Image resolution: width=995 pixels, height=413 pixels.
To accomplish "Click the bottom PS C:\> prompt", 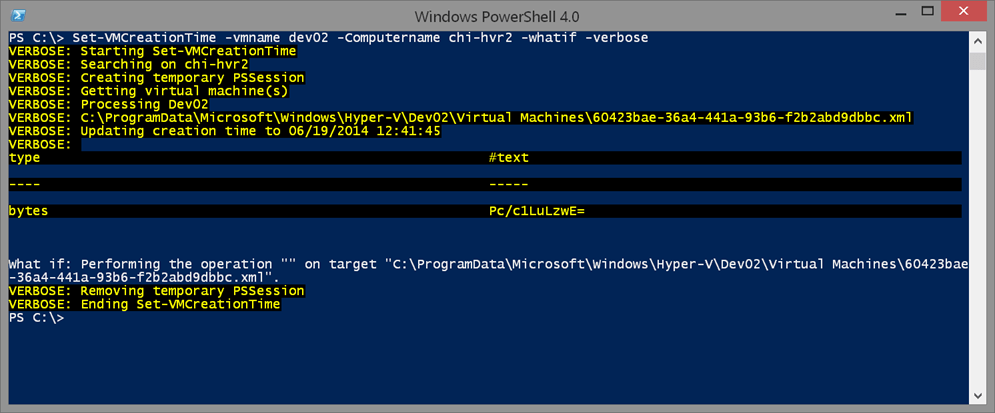I will click(x=37, y=318).
